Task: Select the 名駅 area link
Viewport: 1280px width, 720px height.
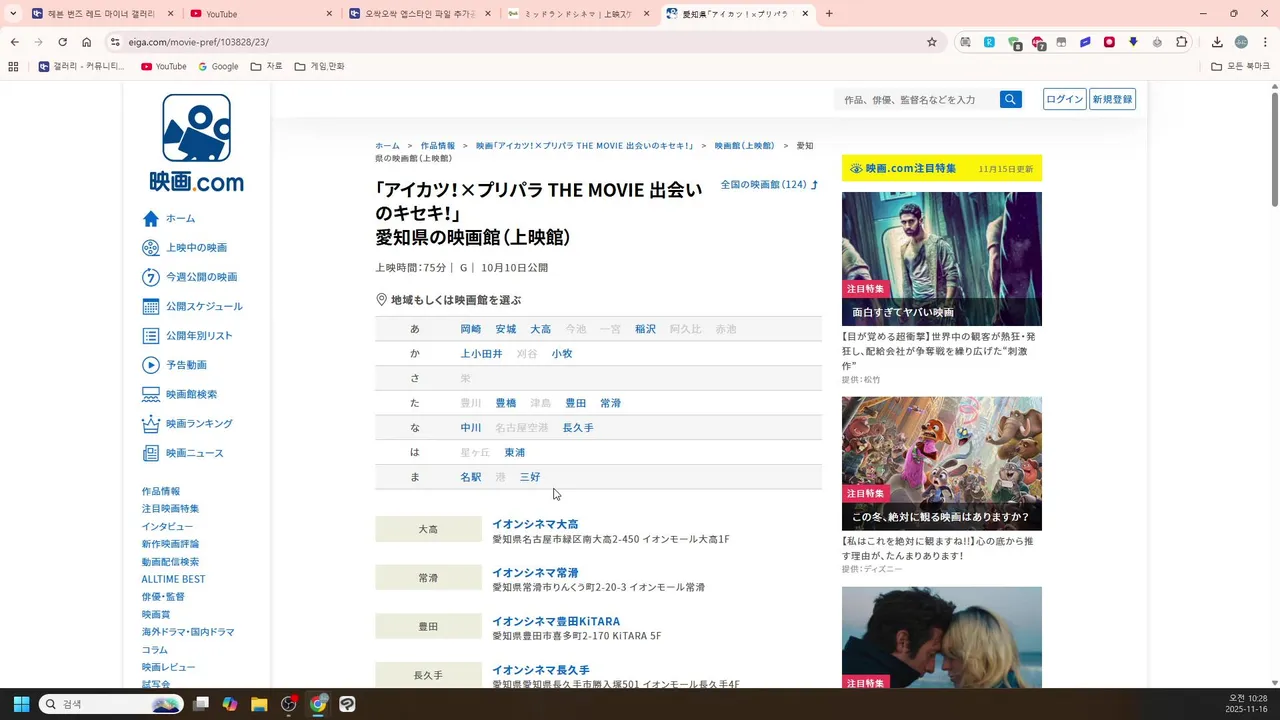Action: pos(470,477)
